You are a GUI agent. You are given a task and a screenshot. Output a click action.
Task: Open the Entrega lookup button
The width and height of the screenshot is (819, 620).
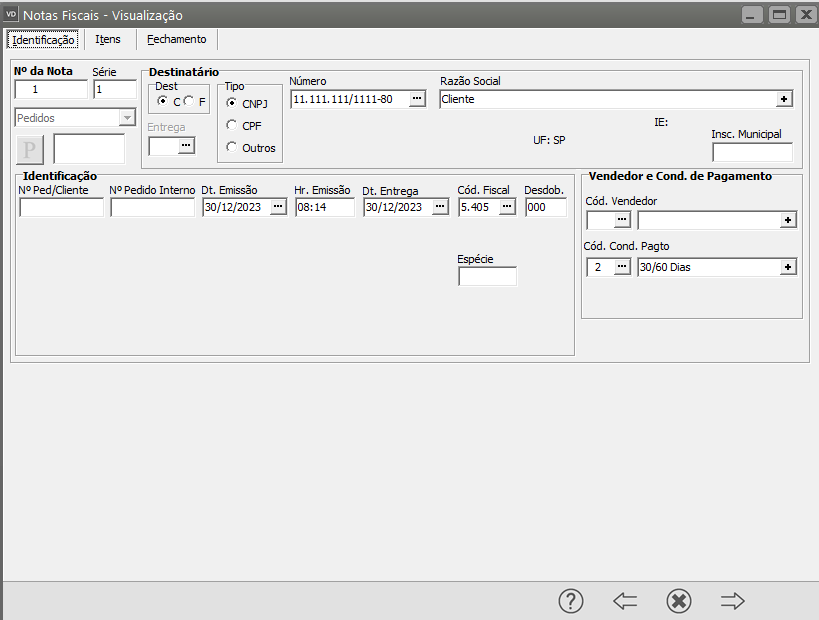coord(185,146)
